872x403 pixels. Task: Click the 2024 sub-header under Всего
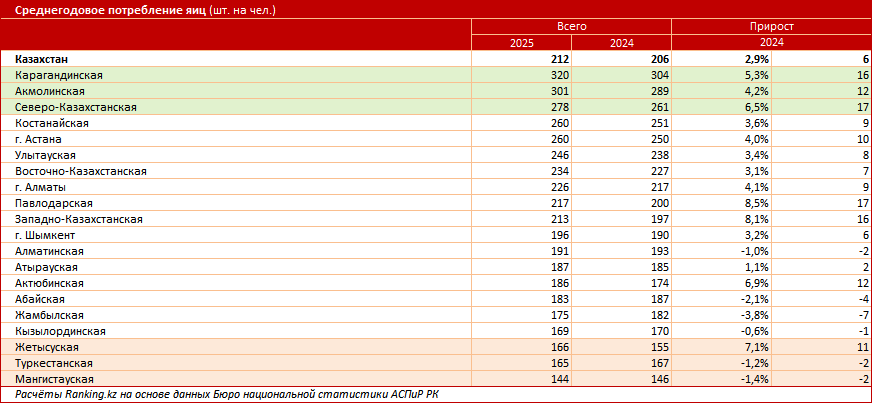click(621, 43)
